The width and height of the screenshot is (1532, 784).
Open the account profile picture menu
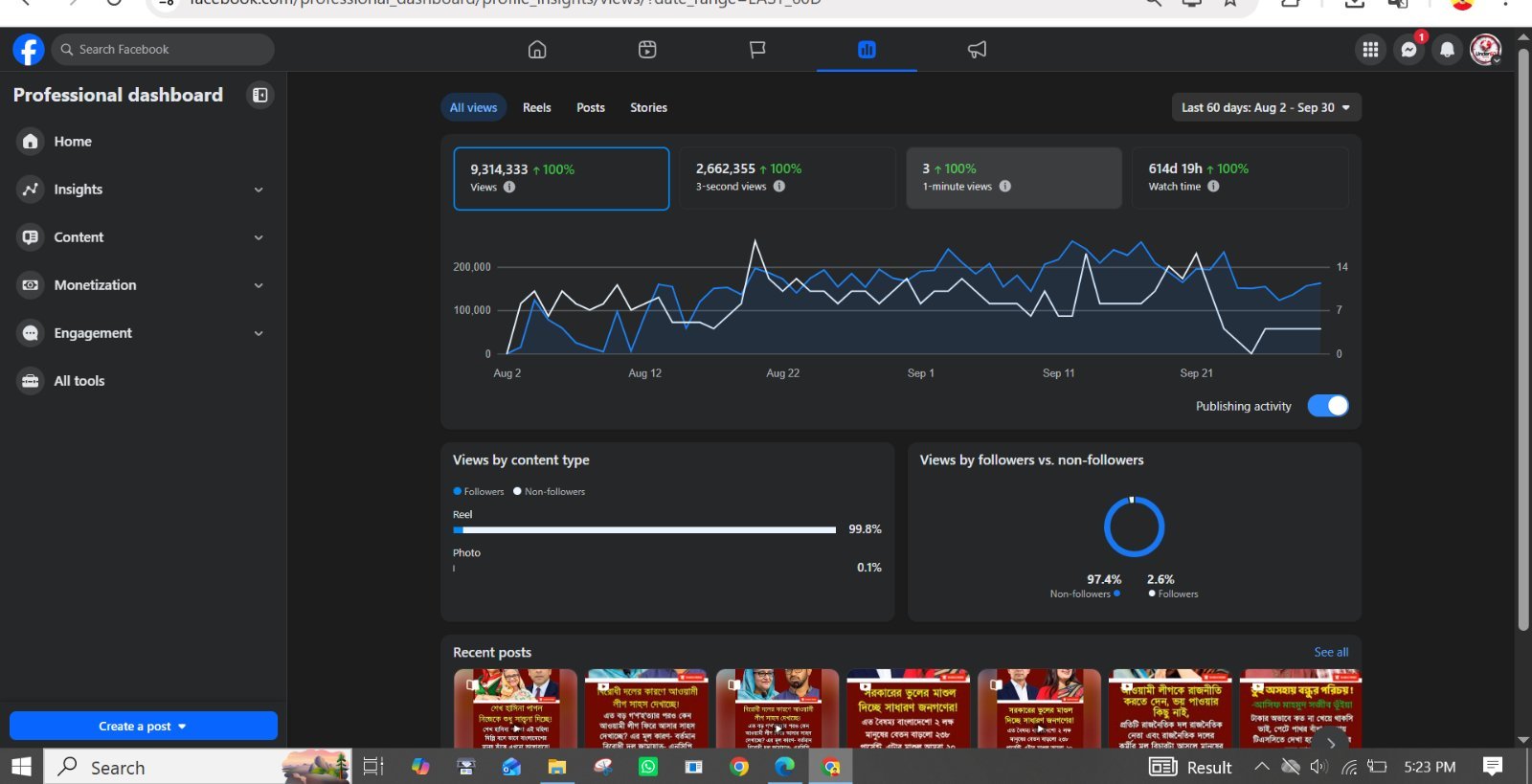pos(1485,50)
